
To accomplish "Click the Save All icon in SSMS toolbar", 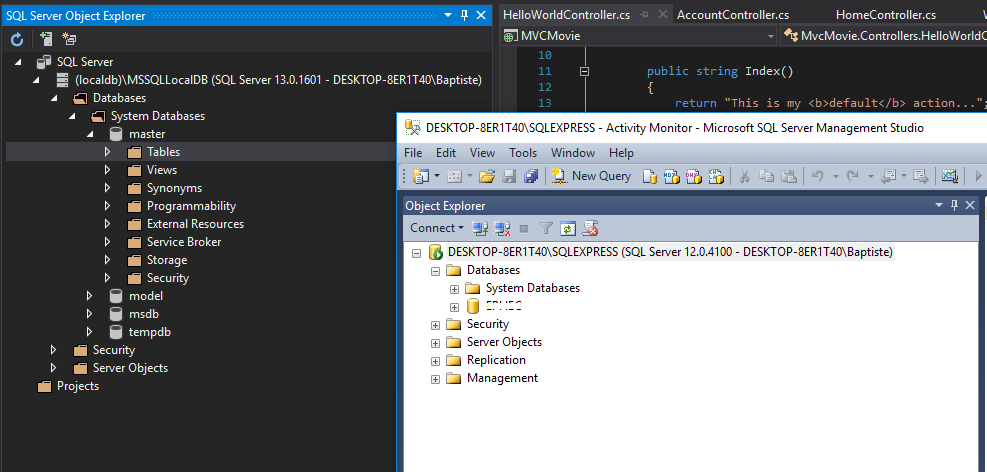I will (x=531, y=176).
